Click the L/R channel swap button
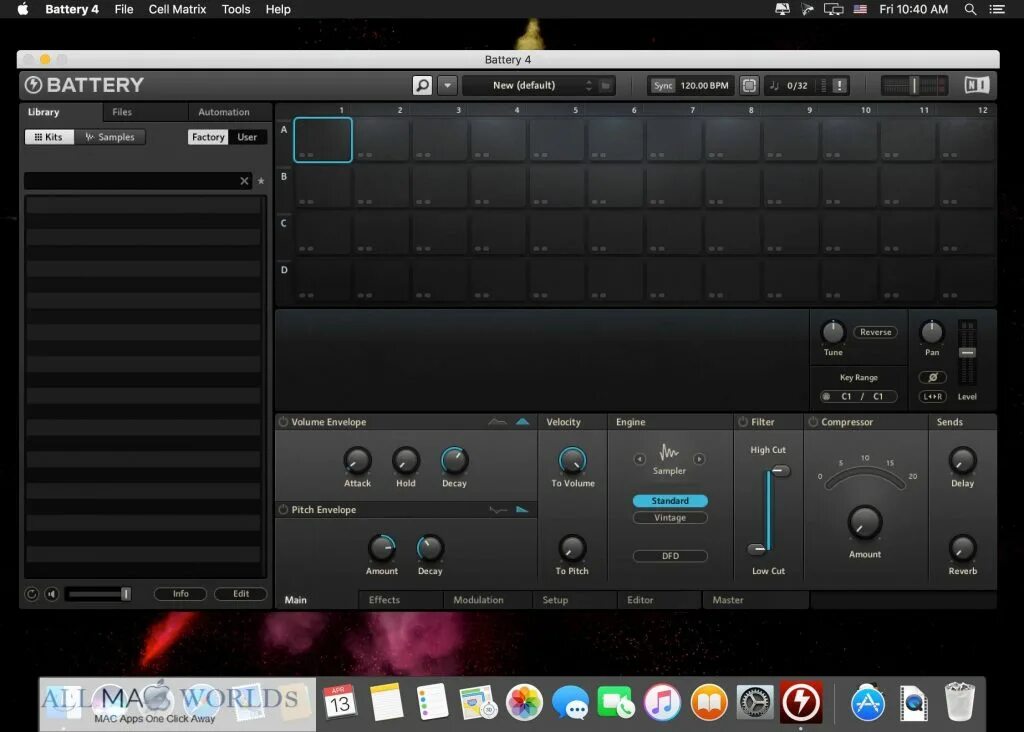1024x732 pixels. pos(933,396)
